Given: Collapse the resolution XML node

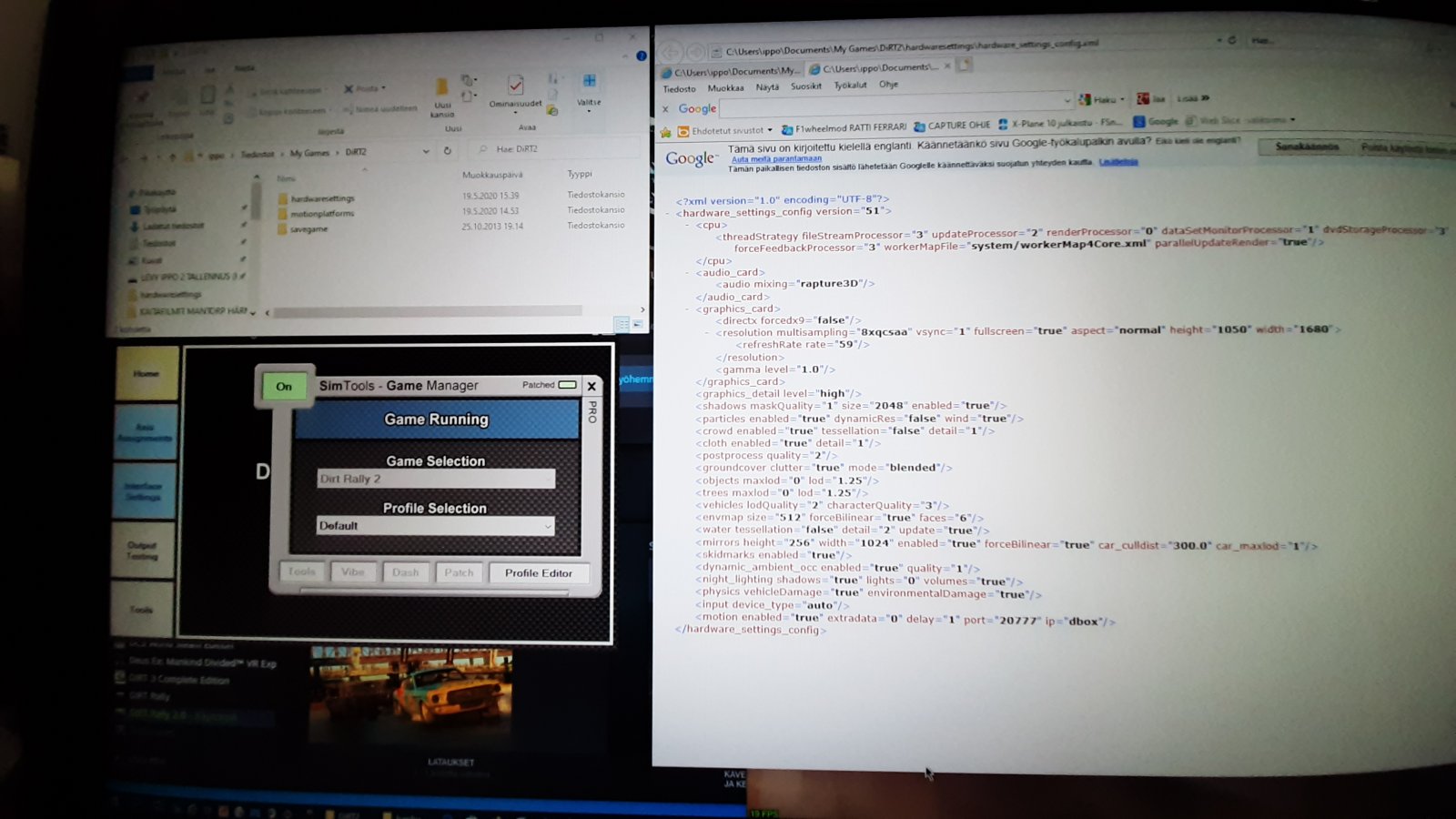Looking at the screenshot, I should pos(707,333).
